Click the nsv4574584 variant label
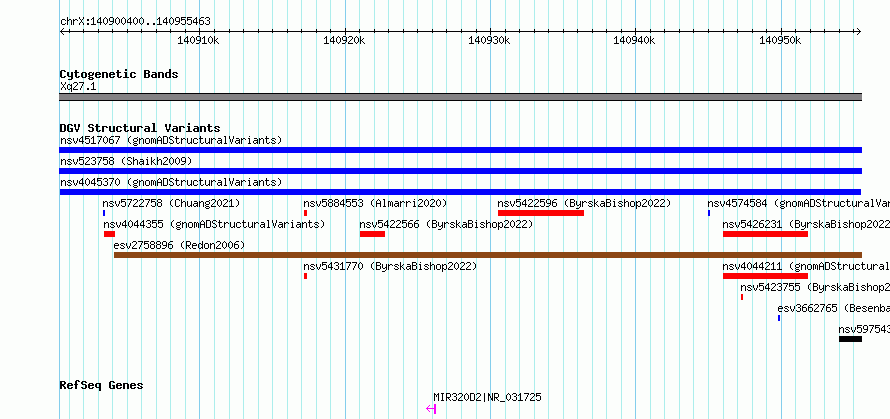This screenshot has height=419, width=890. pos(799,203)
